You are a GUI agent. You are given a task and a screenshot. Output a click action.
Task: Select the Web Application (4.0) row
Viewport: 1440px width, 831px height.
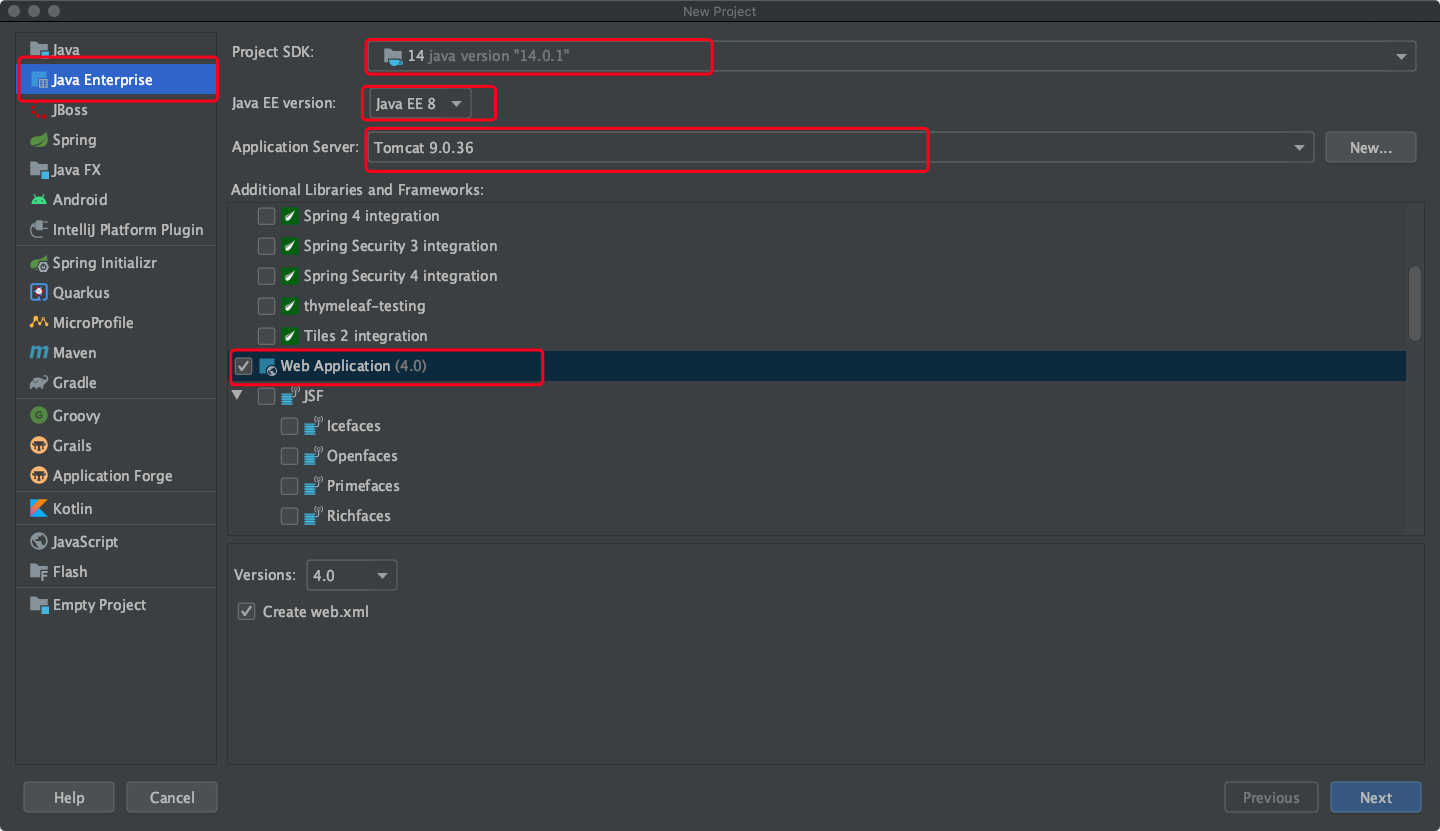[x=817, y=366]
